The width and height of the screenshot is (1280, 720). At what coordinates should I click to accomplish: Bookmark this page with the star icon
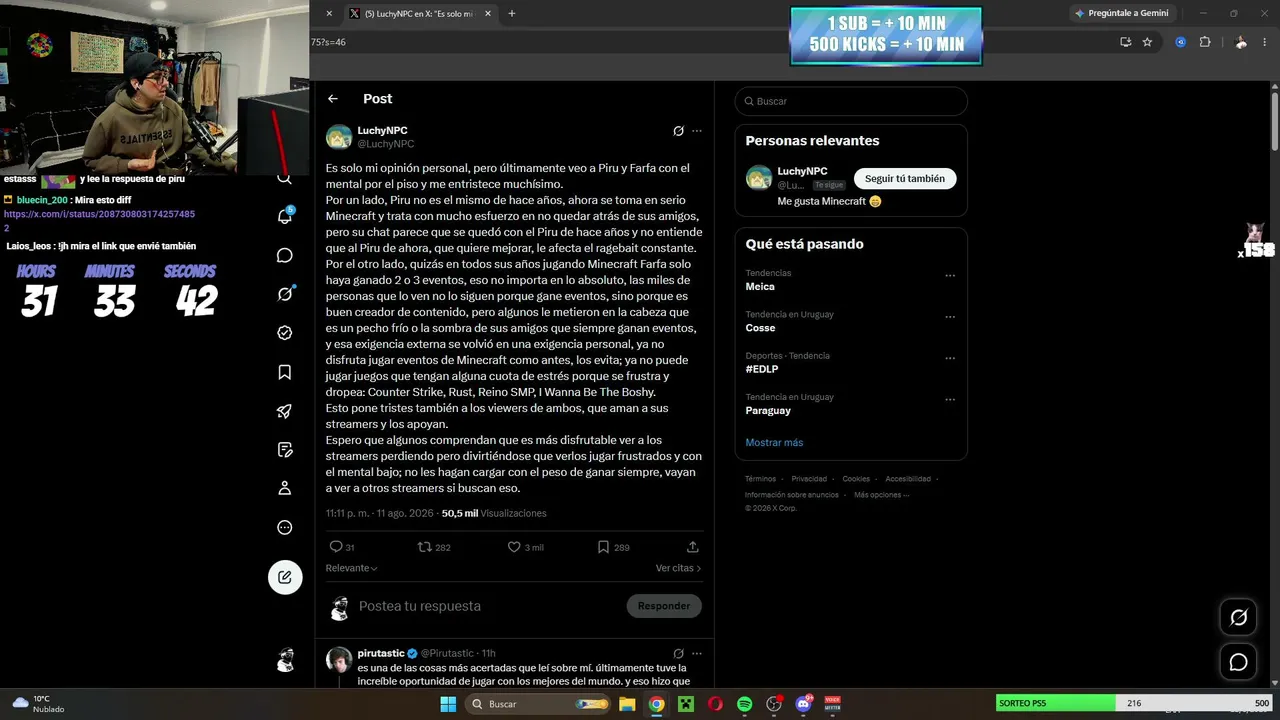point(1147,42)
